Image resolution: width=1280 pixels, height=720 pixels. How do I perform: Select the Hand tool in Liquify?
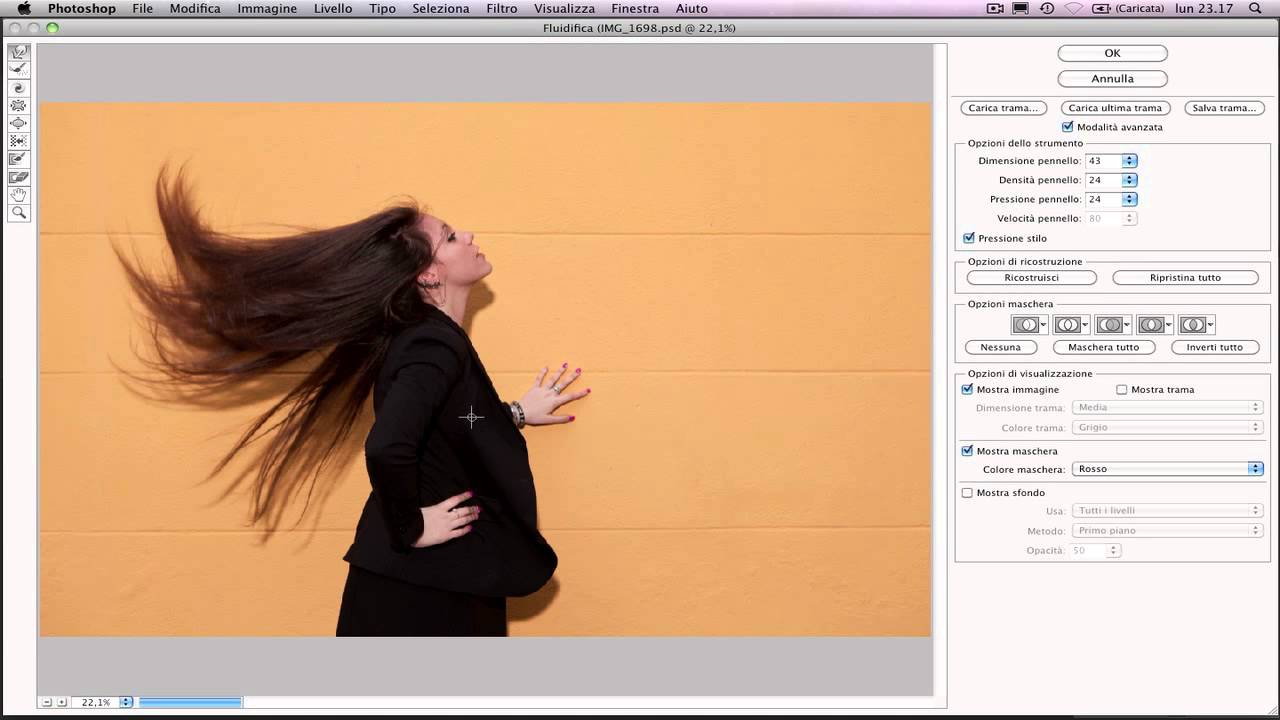click(x=18, y=196)
